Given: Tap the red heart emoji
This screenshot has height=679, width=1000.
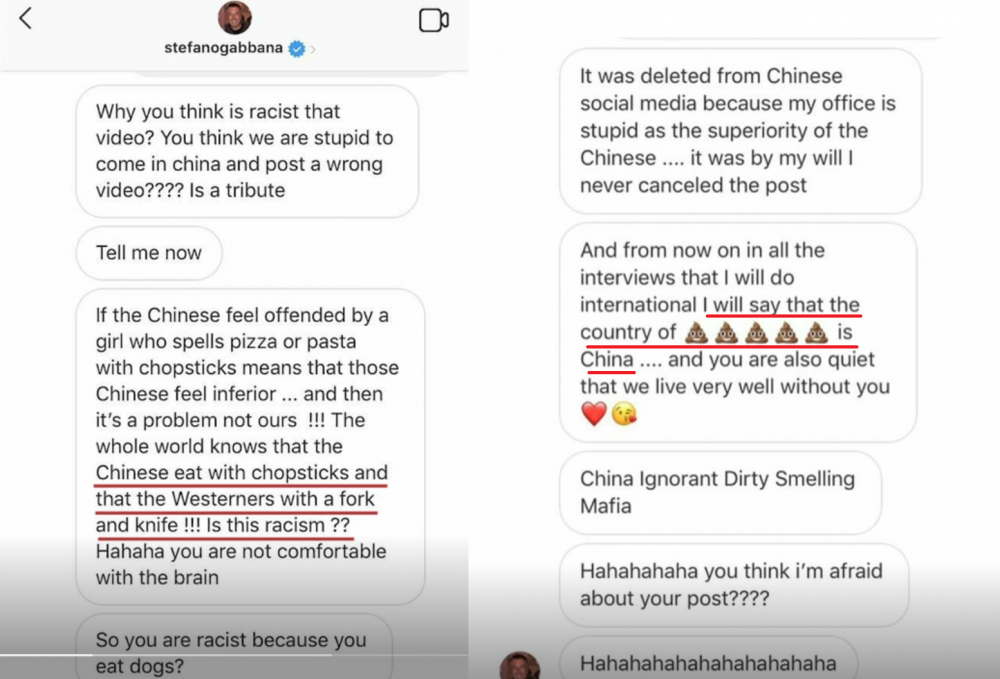Looking at the screenshot, I should (x=594, y=414).
